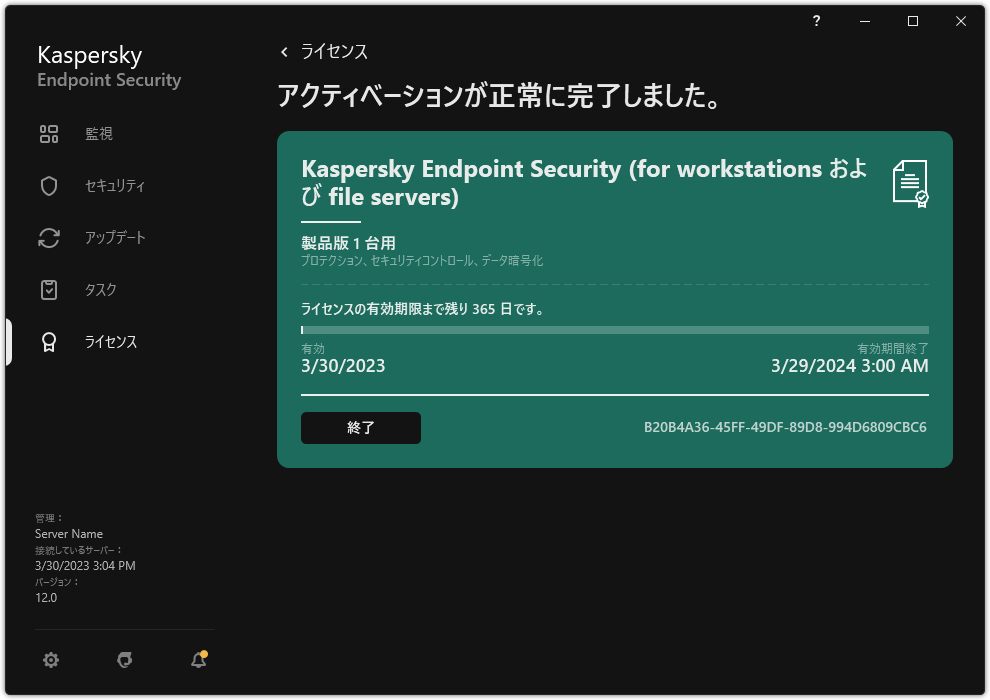Navigate back using chevron beside ライセンス
The height and width of the screenshot is (700, 990).
point(283,51)
